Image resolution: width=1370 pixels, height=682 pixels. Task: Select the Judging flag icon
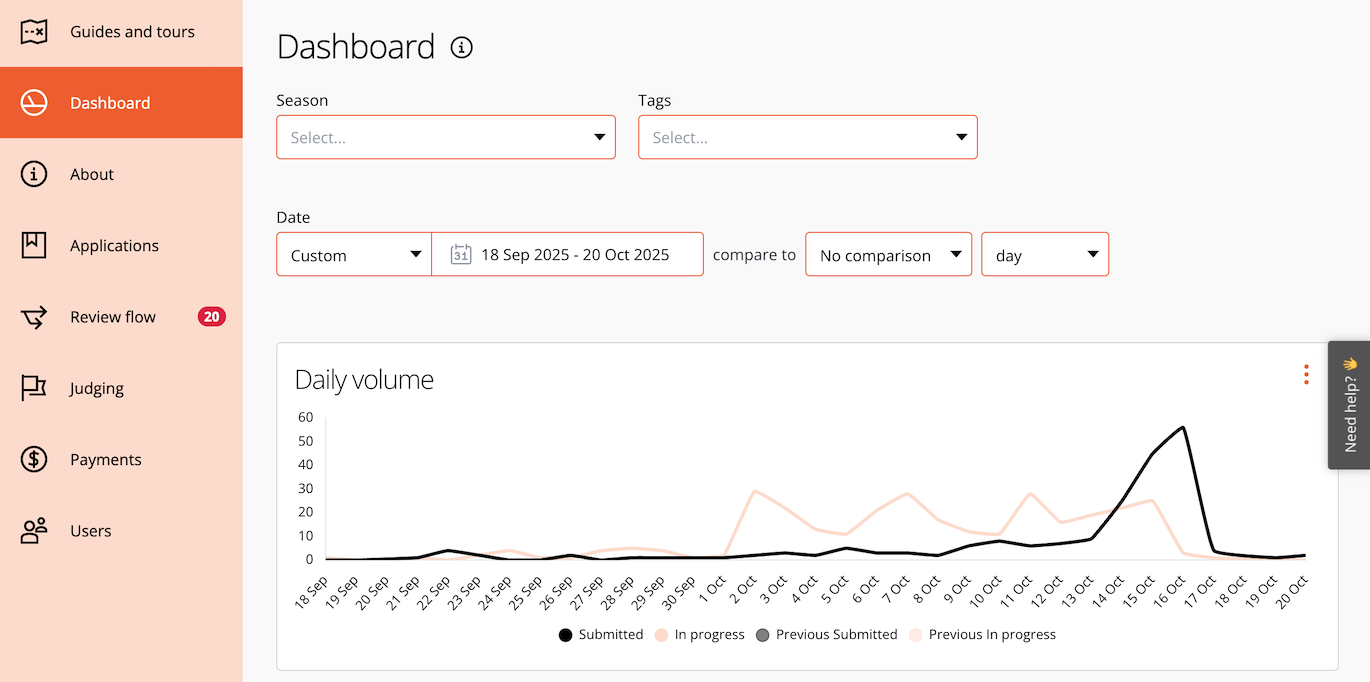(34, 388)
